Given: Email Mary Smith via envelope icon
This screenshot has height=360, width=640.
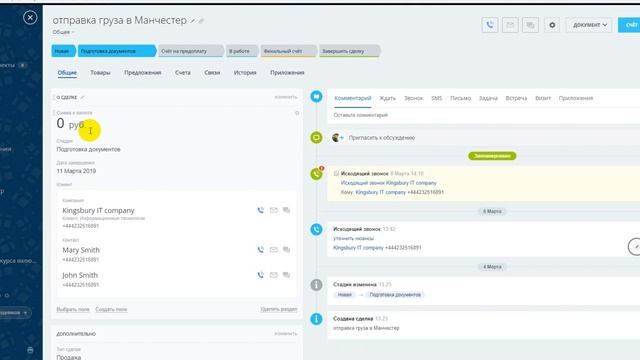Looking at the screenshot, I should click(x=273, y=250).
